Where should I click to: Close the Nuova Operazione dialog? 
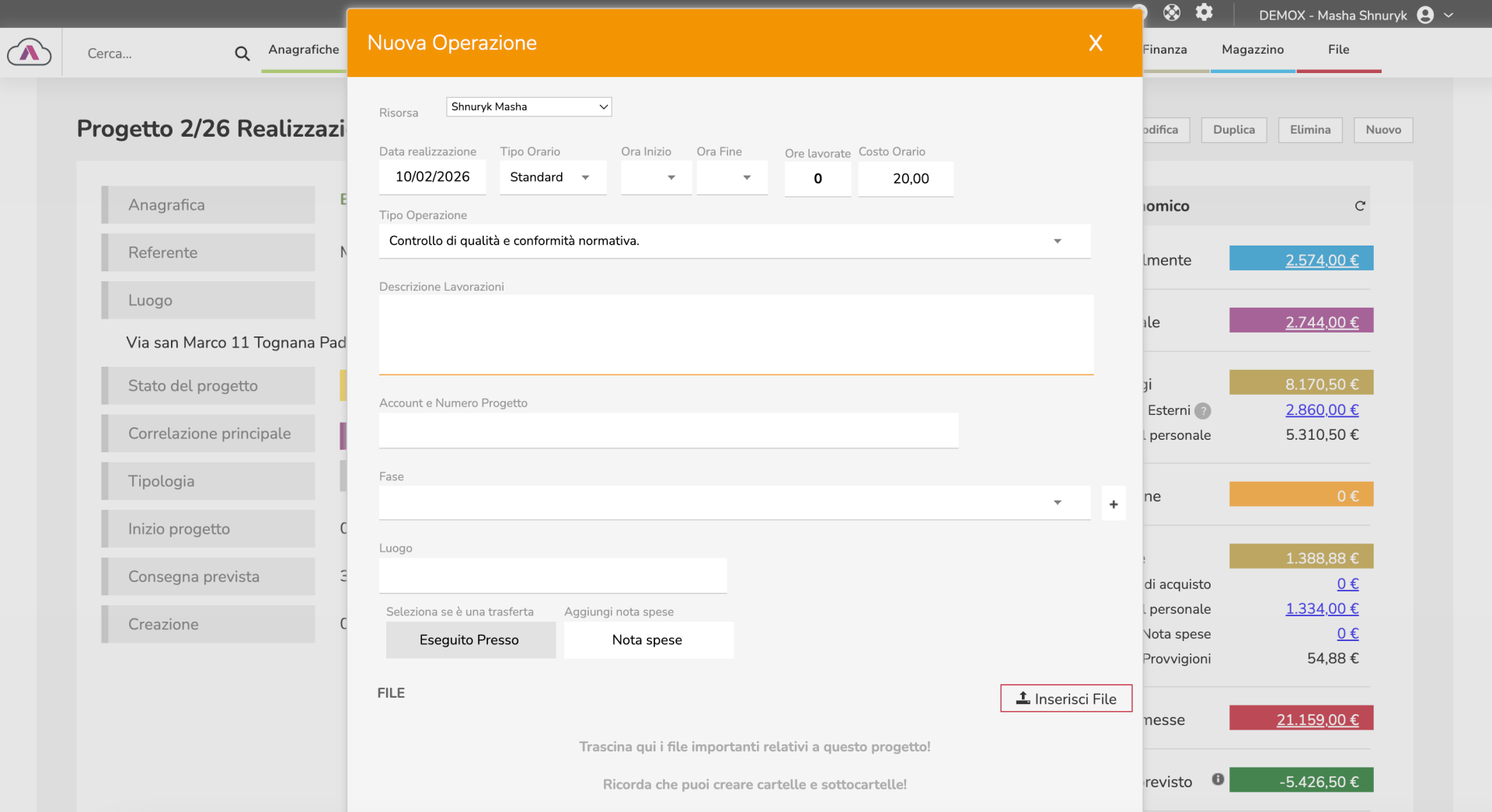coord(1095,44)
